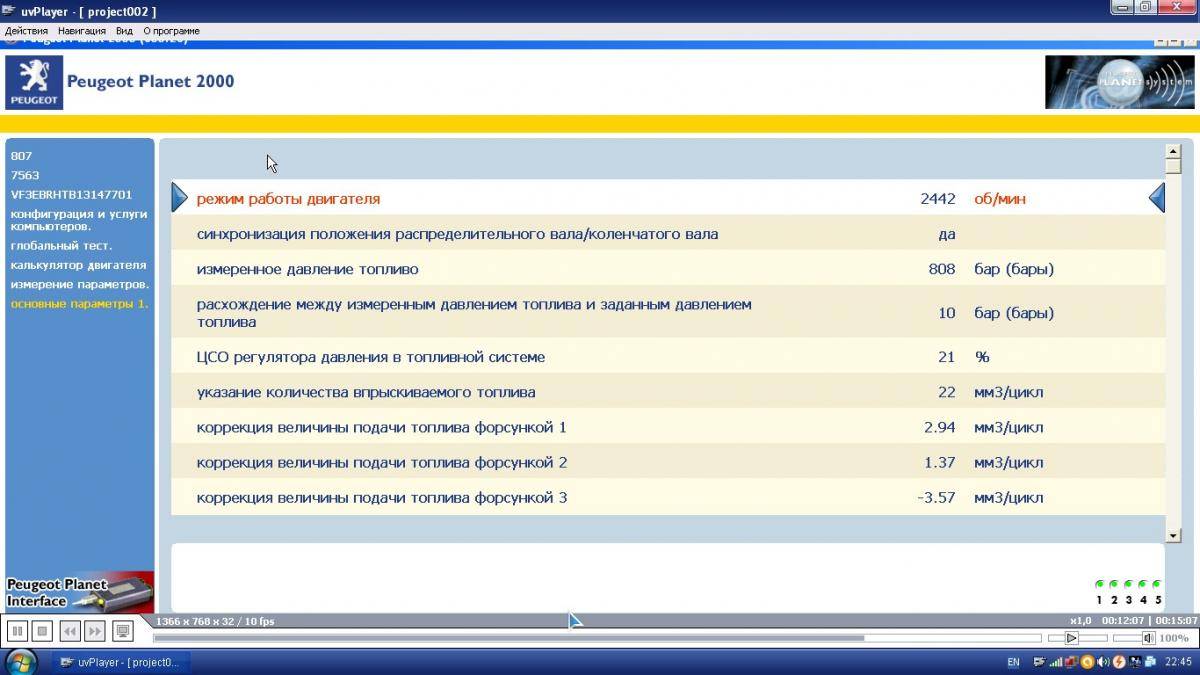The width and height of the screenshot is (1200, 675).
Task: Click the Peugeot lion logo
Action: pos(34,82)
